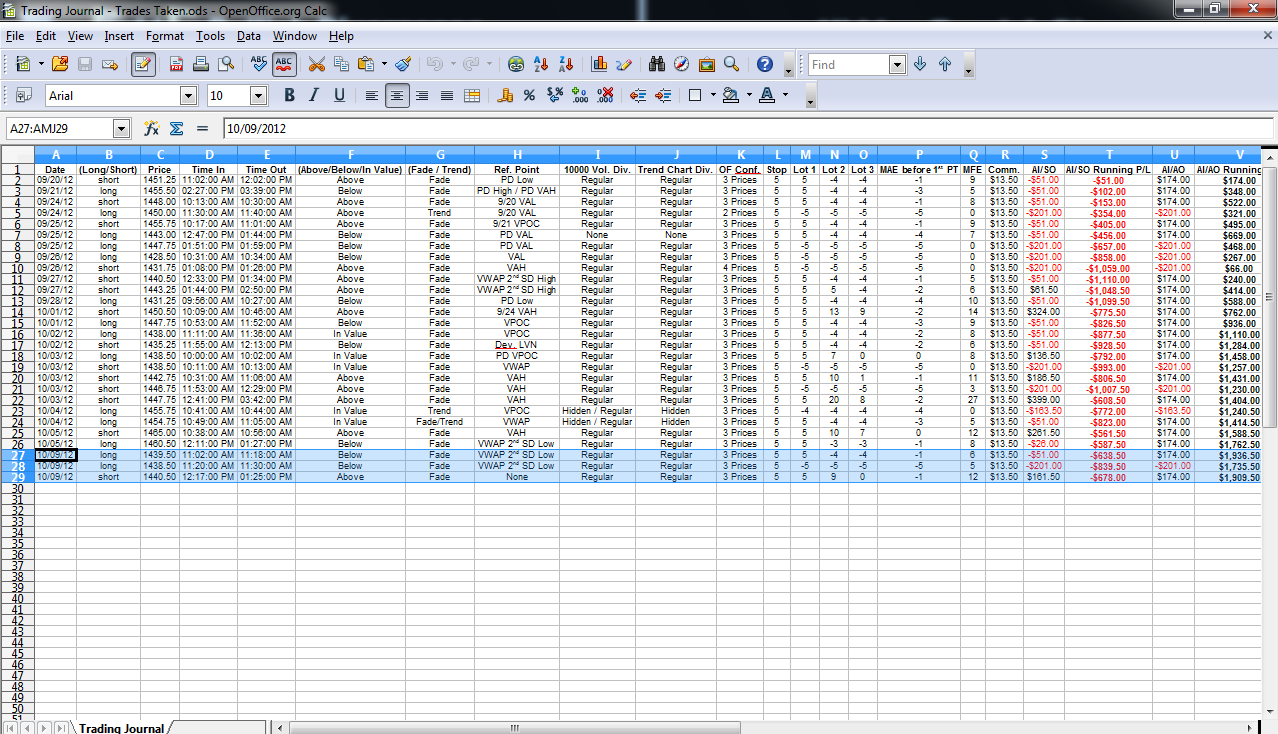Open the Font Size dropdown
The image size is (1278, 734).
258,95
